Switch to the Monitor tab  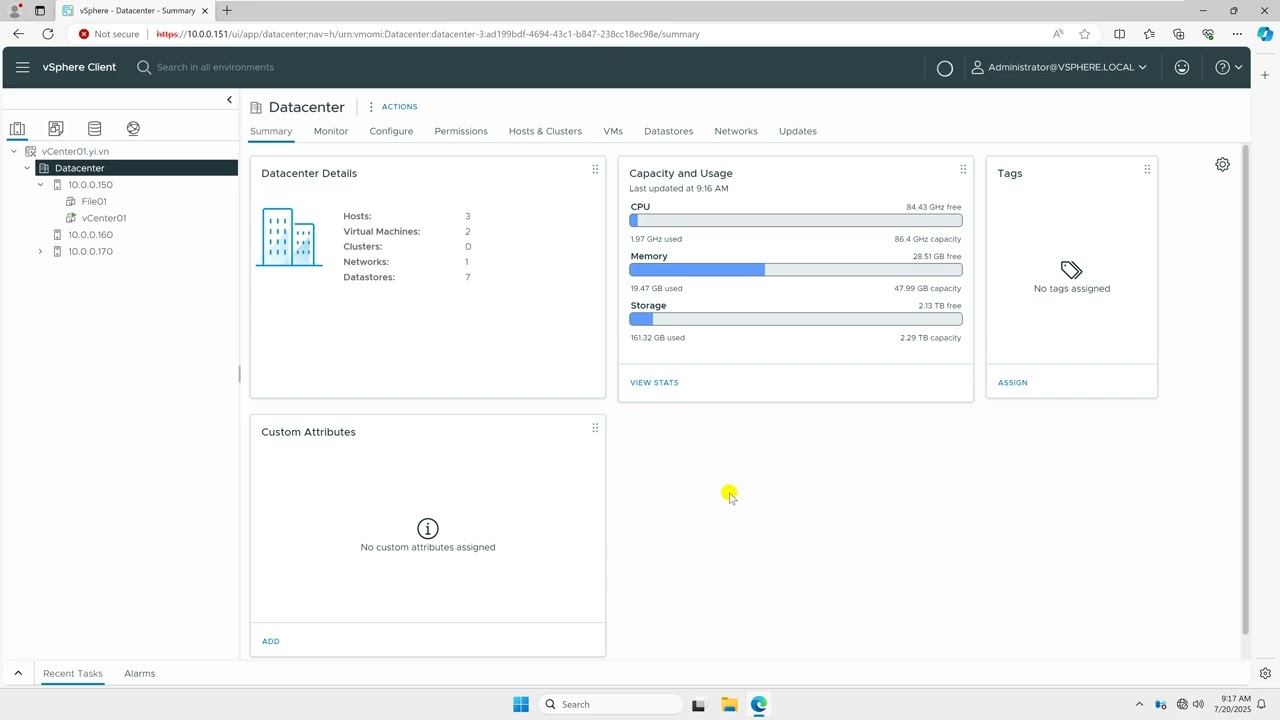pyautogui.click(x=331, y=131)
